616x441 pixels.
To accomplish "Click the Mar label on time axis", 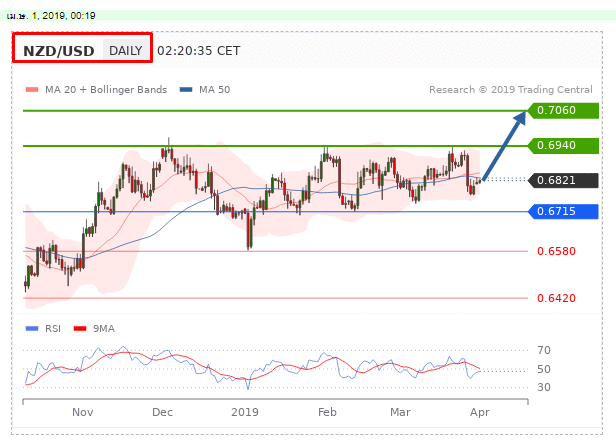I will pos(400,412).
